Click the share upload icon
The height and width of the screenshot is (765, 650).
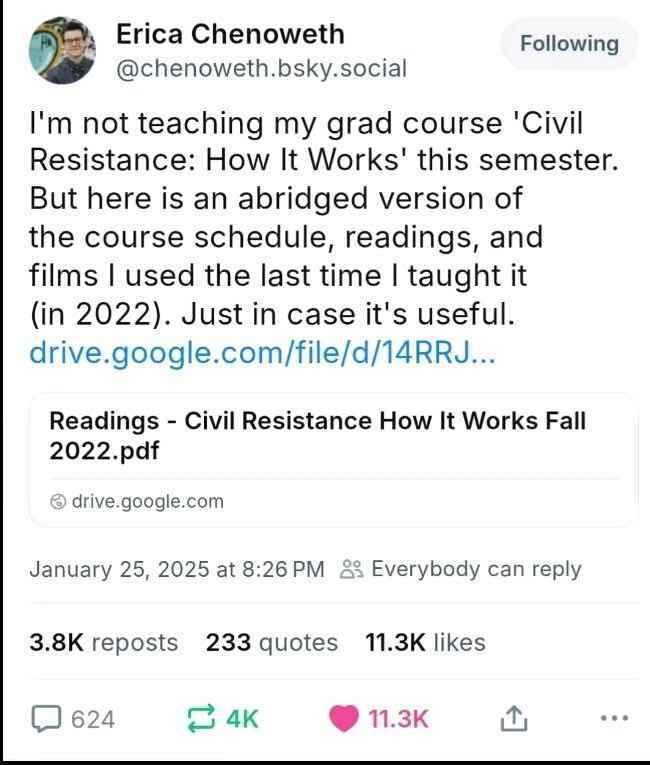[510, 718]
